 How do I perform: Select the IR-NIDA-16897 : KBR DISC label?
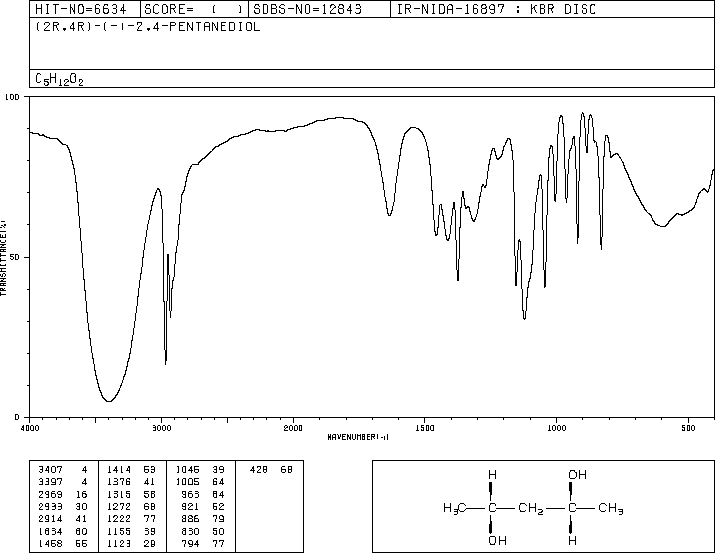pyautogui.click(x=496, y=9)
